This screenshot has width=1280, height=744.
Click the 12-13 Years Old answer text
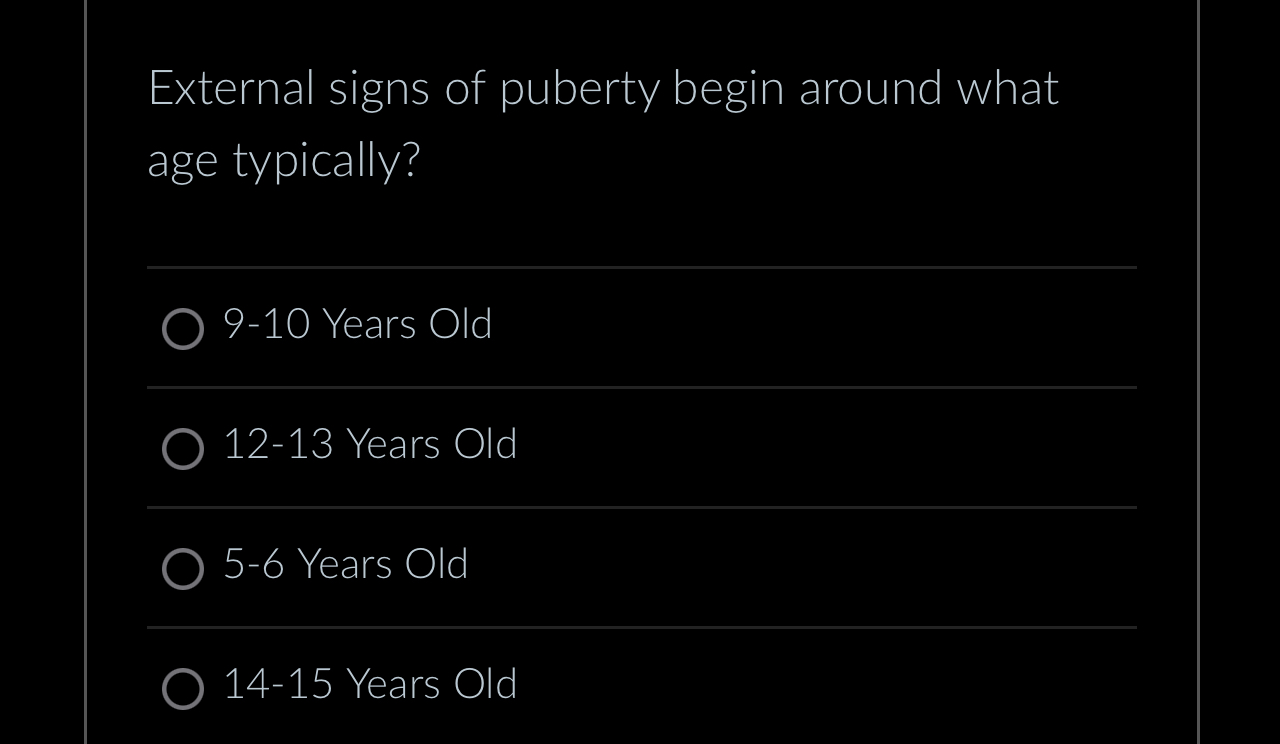click(369, 444)
